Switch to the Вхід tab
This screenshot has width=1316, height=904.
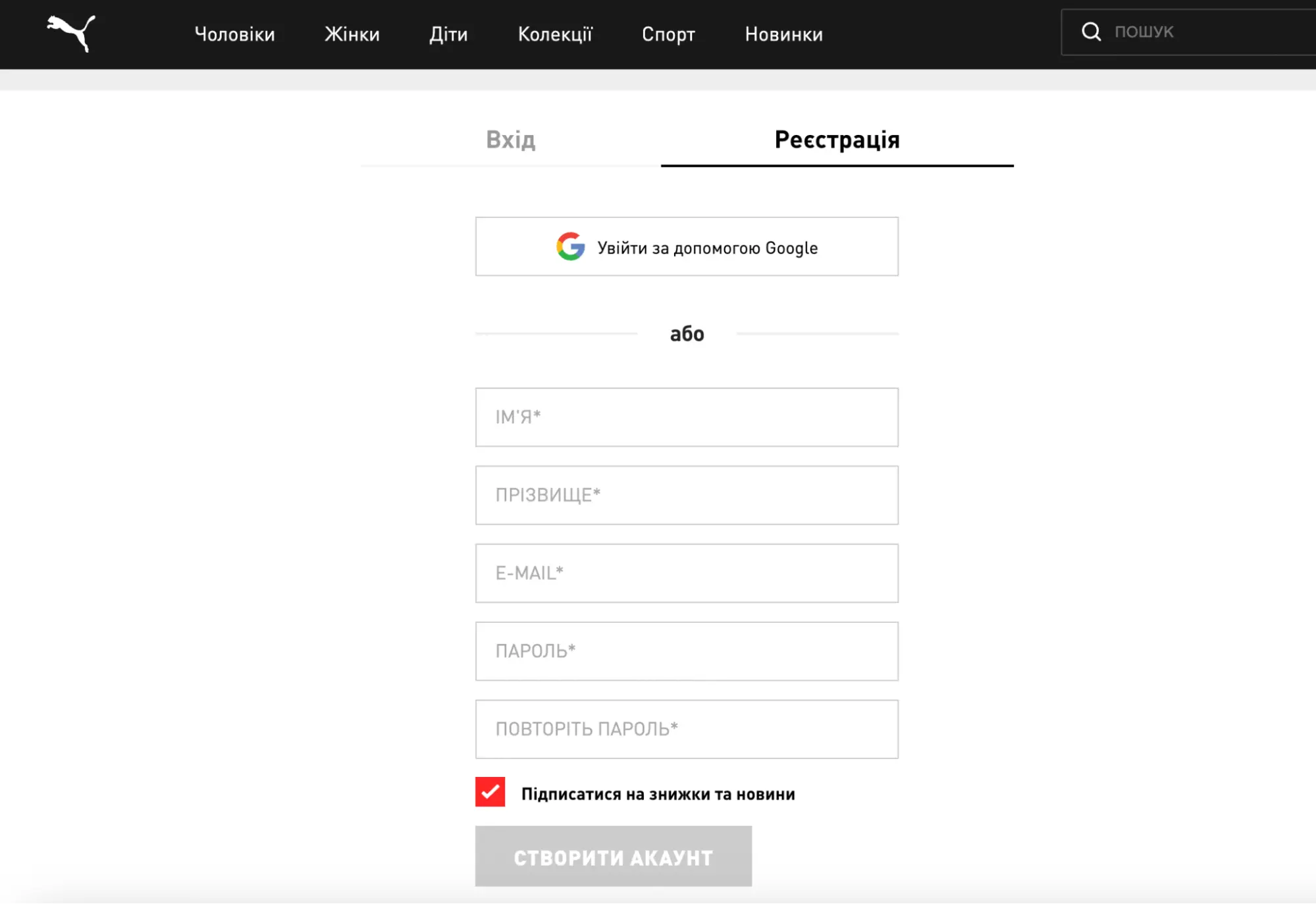click(x=510, y=140)
